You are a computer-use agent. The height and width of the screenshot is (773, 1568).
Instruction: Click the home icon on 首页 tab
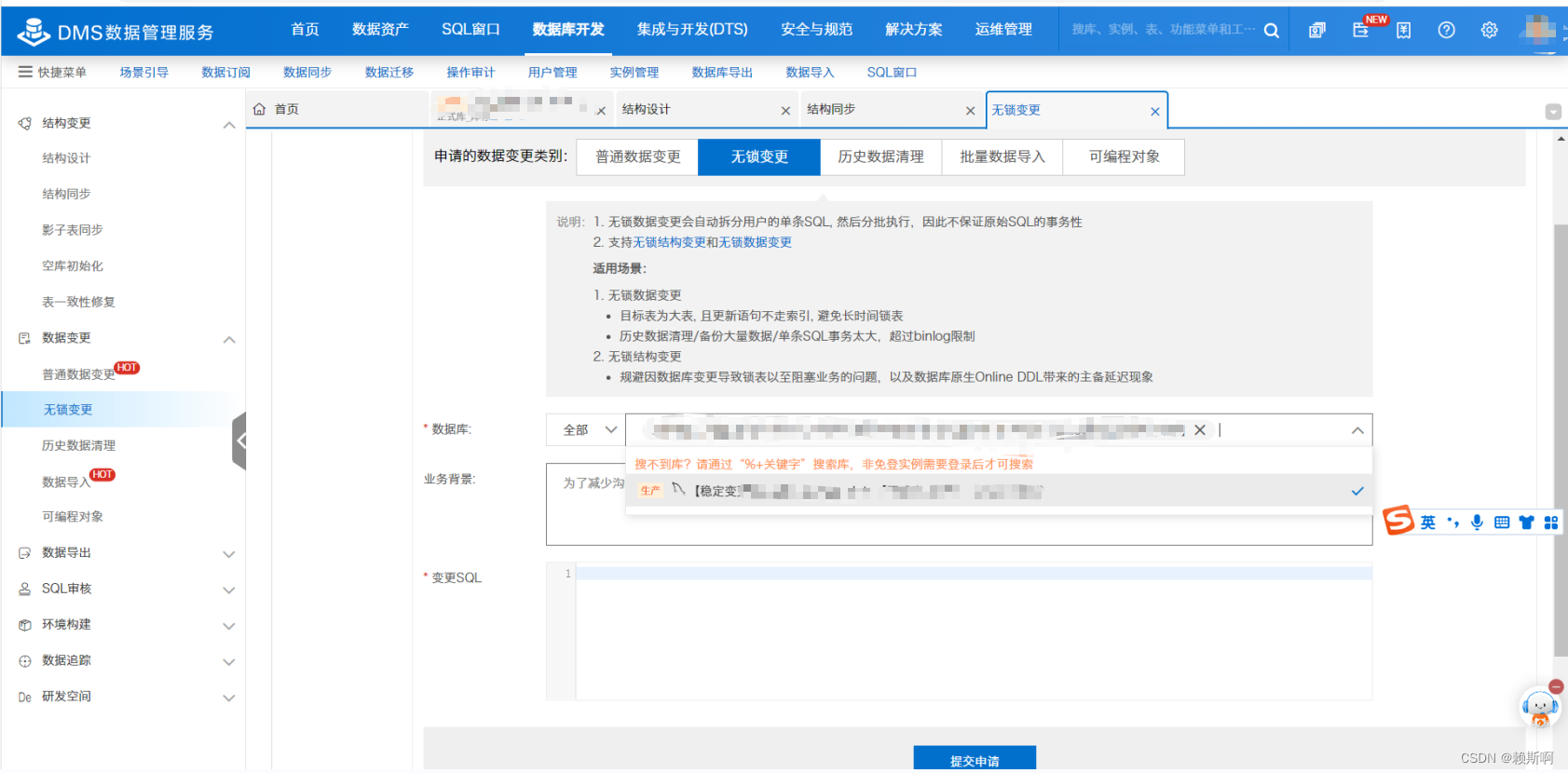click(x=260, y=109)
